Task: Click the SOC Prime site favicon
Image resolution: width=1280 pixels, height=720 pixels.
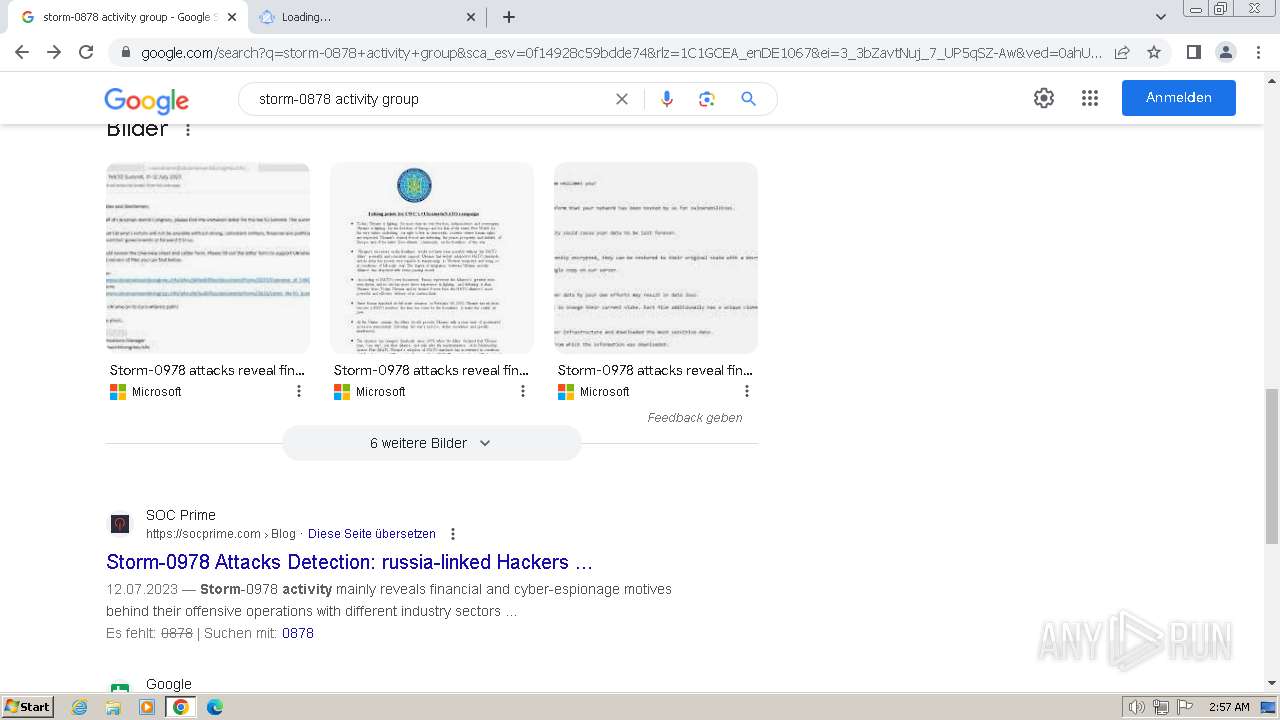Action: click(x=120, y=524)
